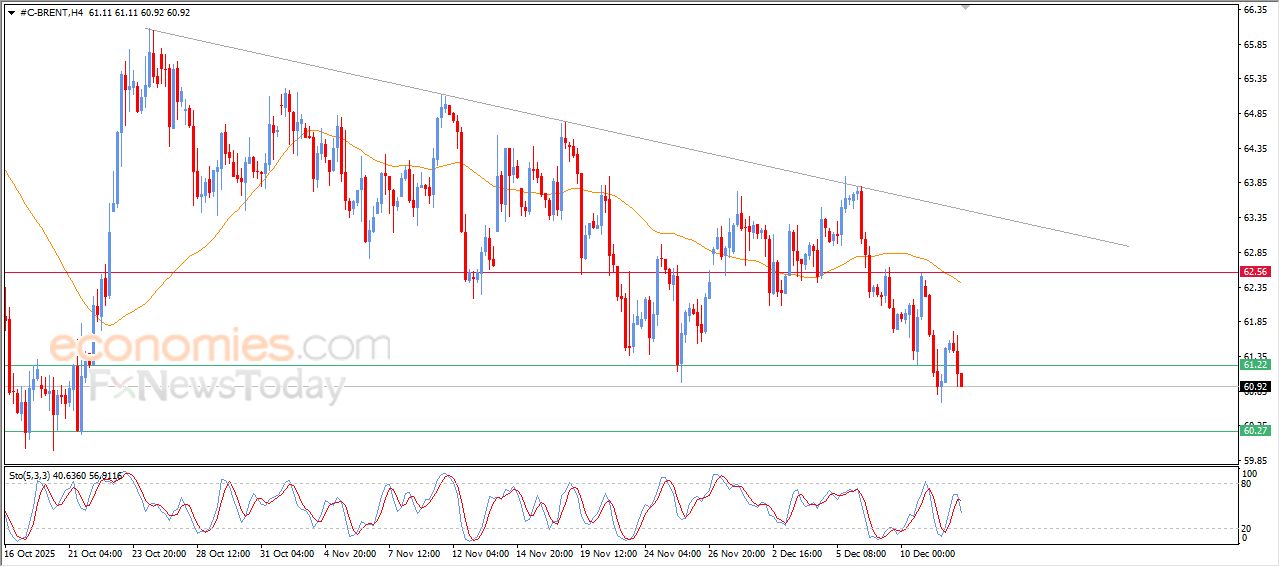Click the black triangle before #C-BRENT
1280x567 pixels.
click(11, 13)
